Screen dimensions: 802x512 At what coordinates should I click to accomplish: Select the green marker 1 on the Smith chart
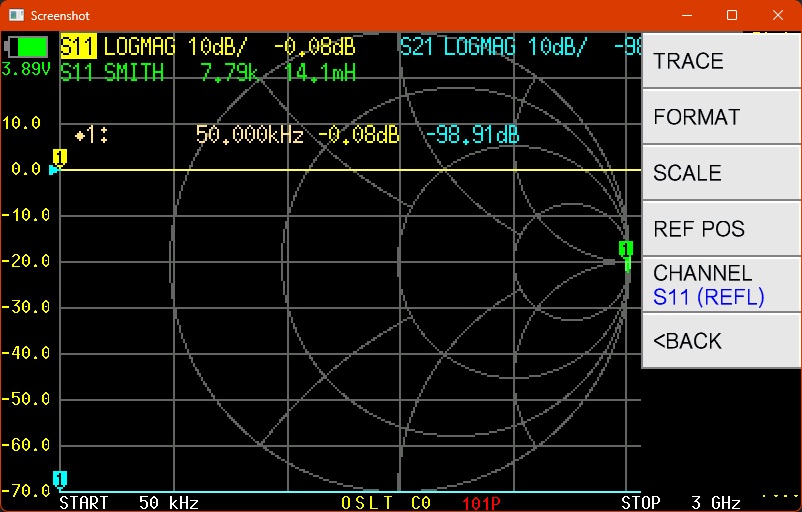tap(626, 249)
